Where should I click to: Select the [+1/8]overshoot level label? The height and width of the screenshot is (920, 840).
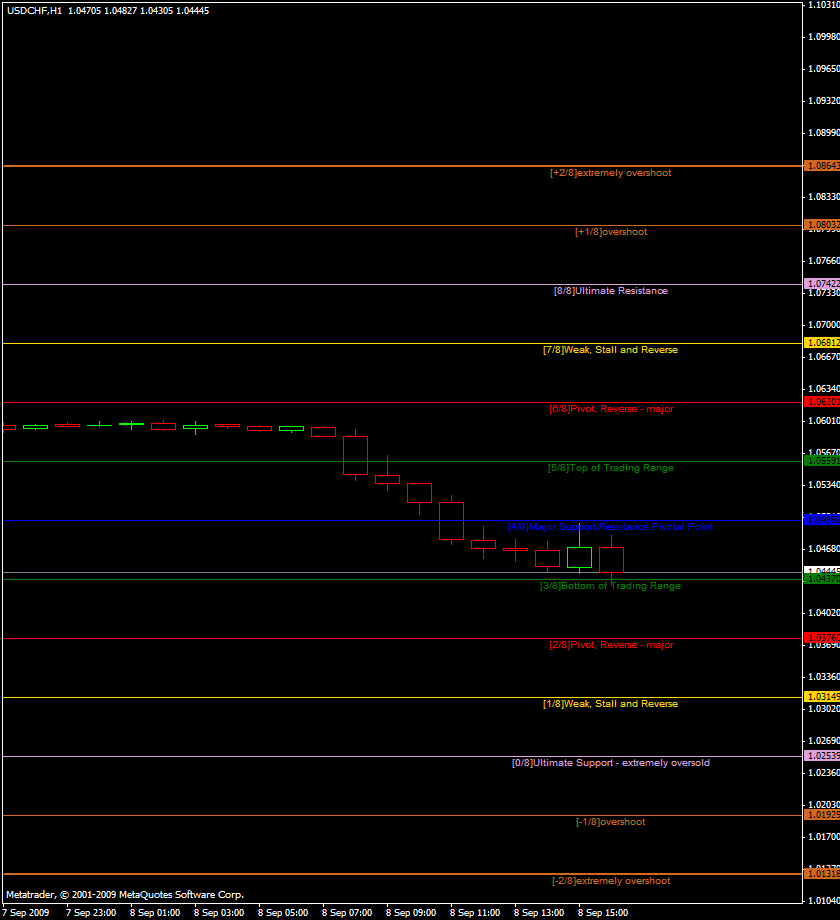(611, 232)
